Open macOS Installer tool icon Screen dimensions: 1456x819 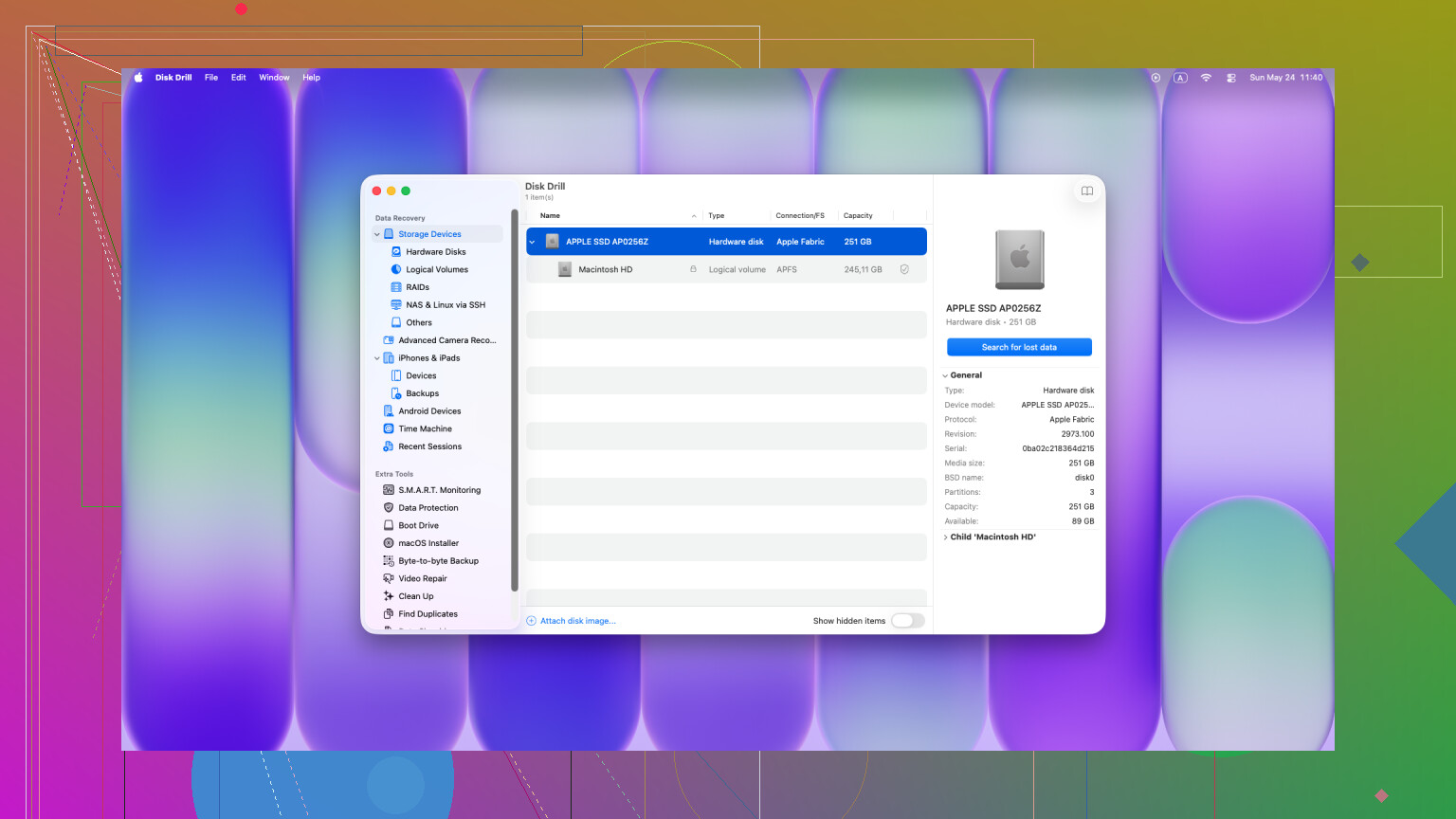point(389,543)
